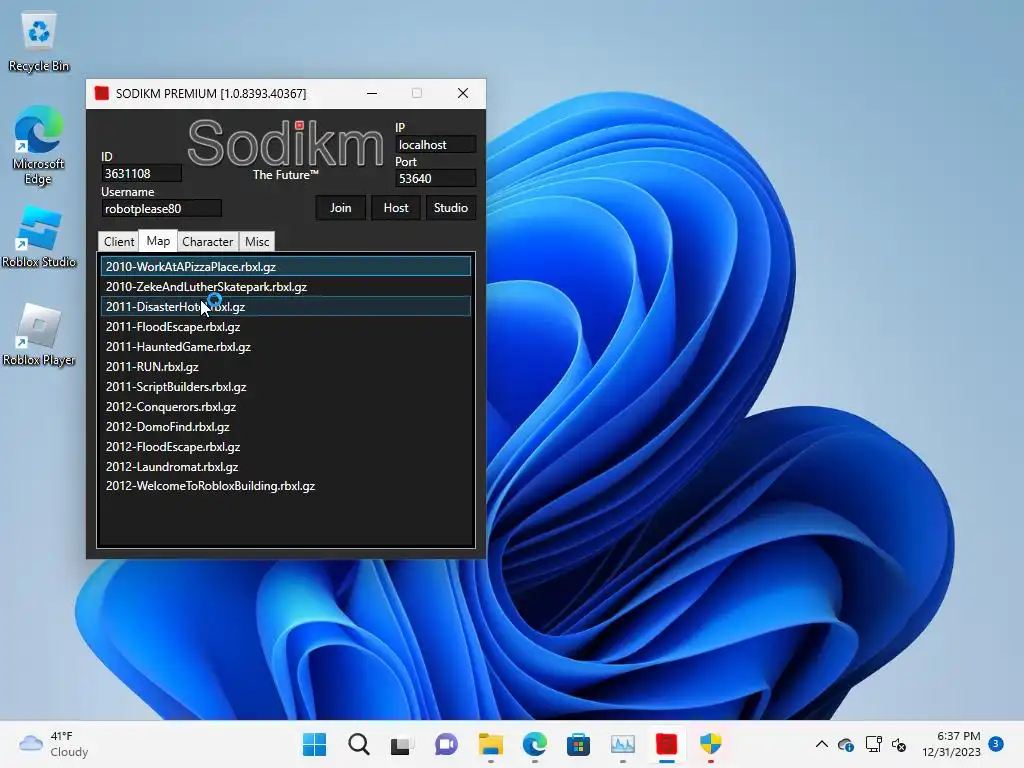Open Microsoft Store from taskbar

[578, 744]
